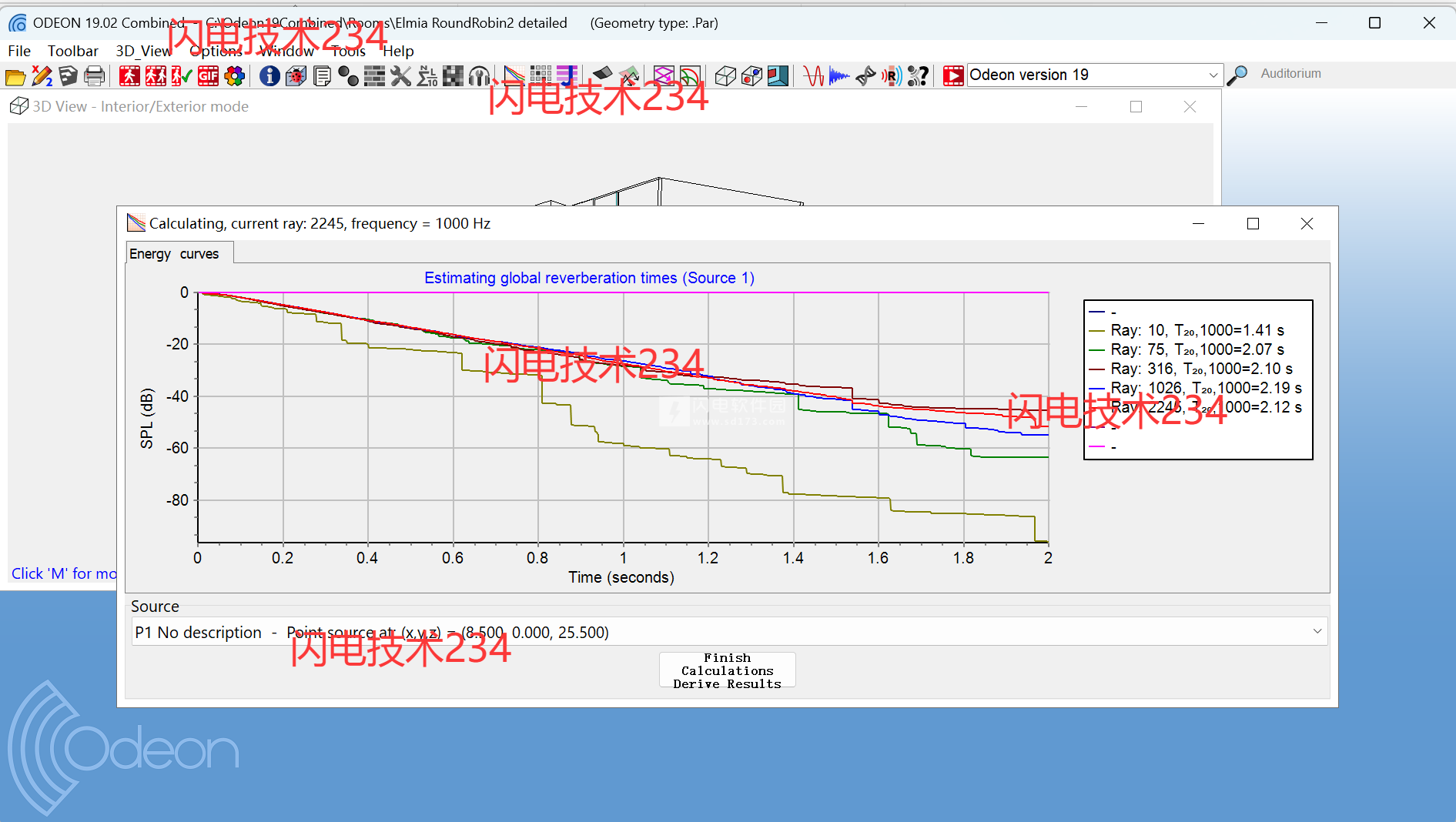Open the brick wall materials list icon
The image size is (1456, 822).
(x=374, y=76)
